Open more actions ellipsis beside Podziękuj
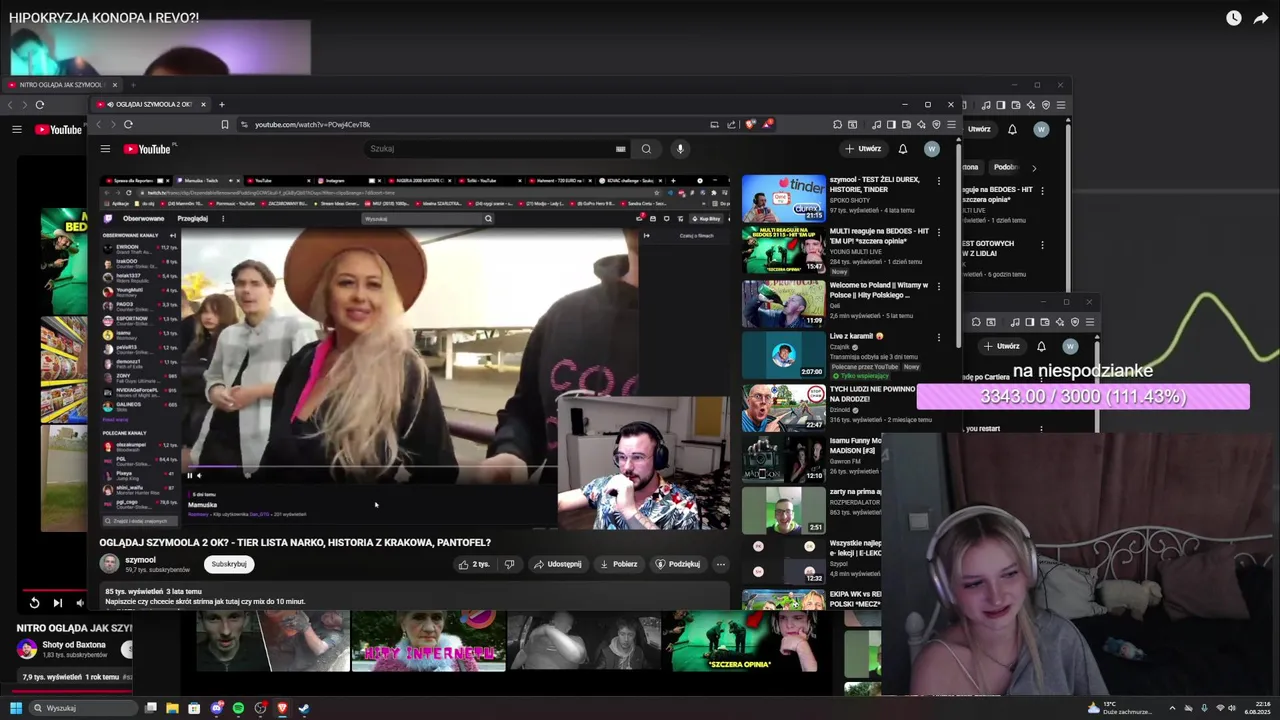1280x720 pixels. pos(720,564)
